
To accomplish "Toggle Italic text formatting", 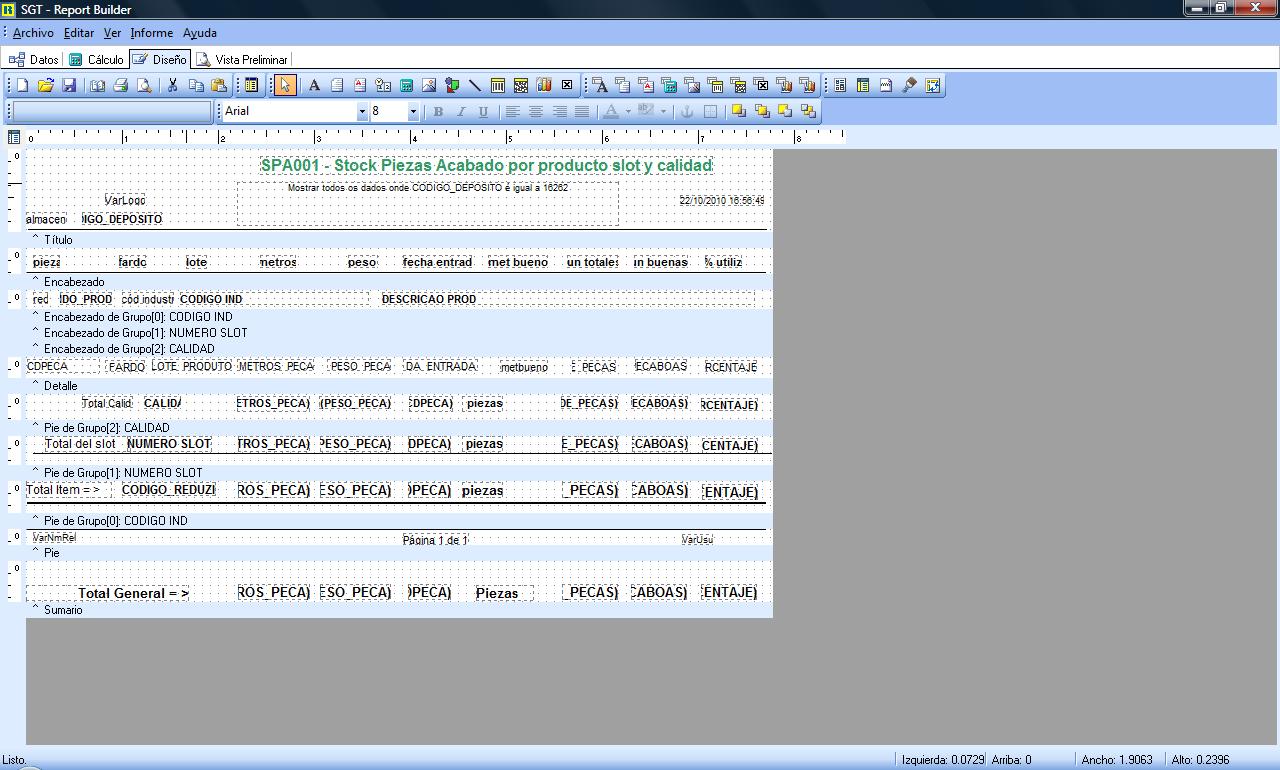I will (461, 112).
